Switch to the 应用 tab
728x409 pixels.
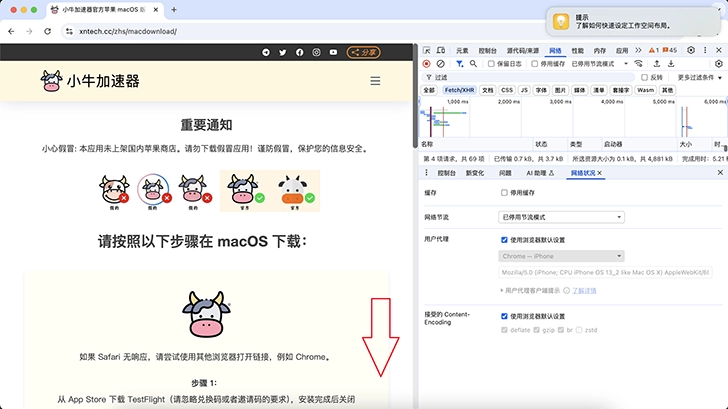pos(622,51)
